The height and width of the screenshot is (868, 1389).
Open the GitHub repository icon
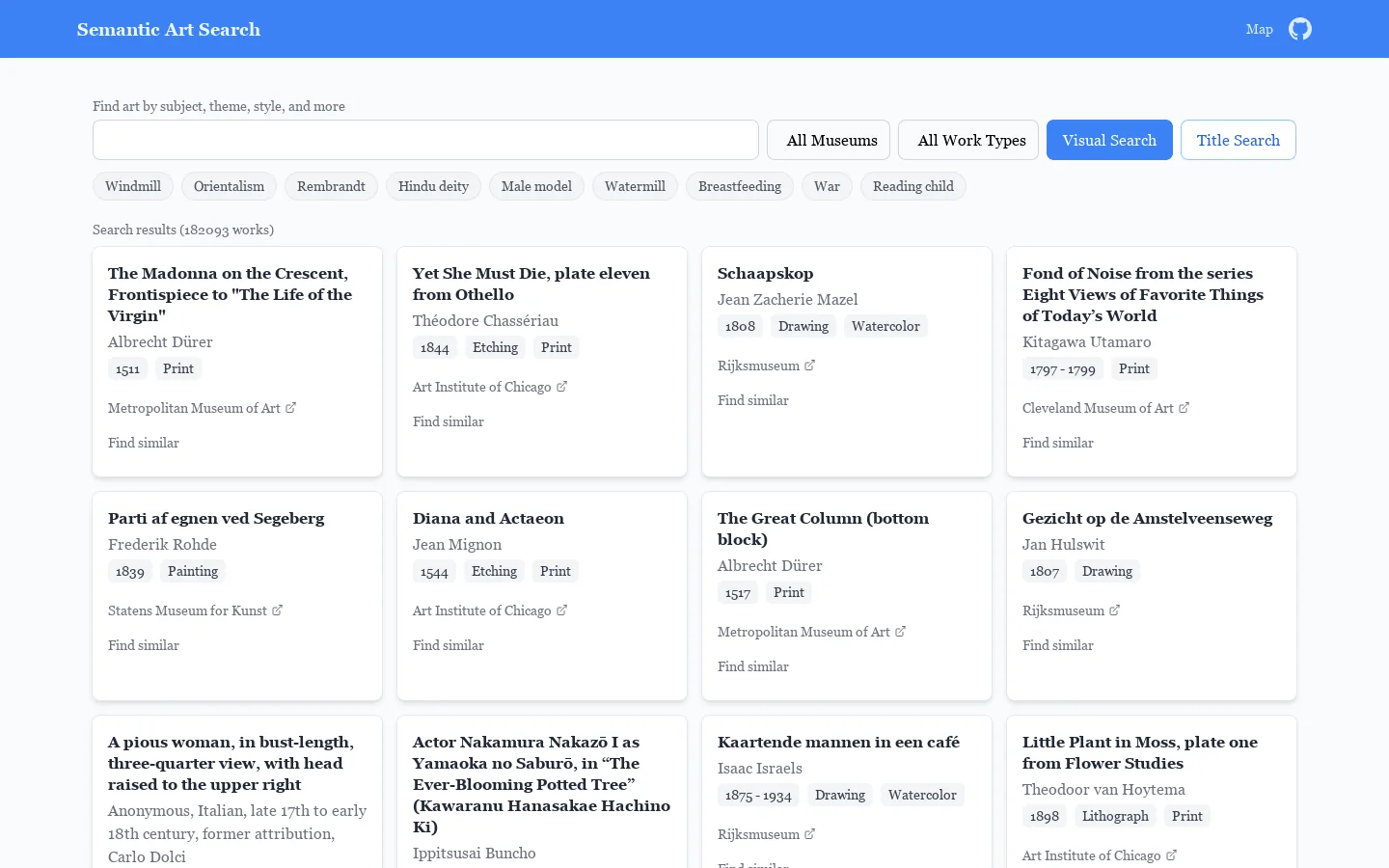click(1300, 29)
